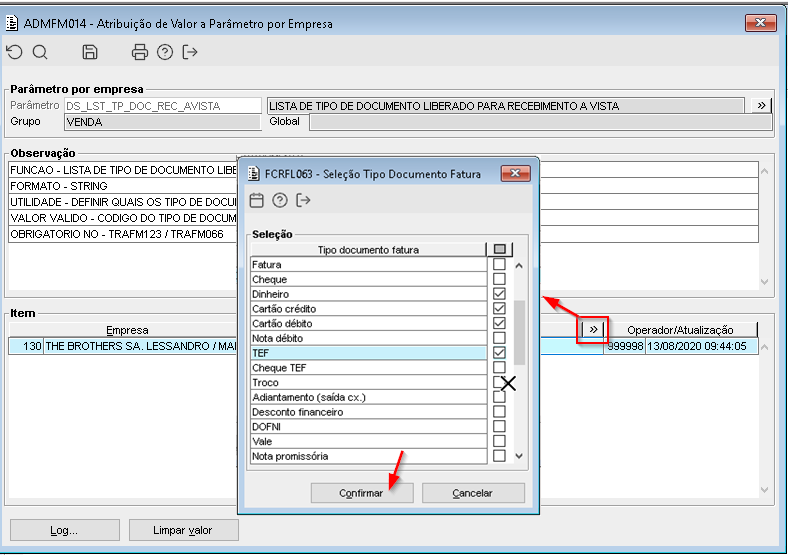This screenshot has width=788, height=555.
Task: Check the Desconto financeiro checkbox
Action: tap(499, 412)
